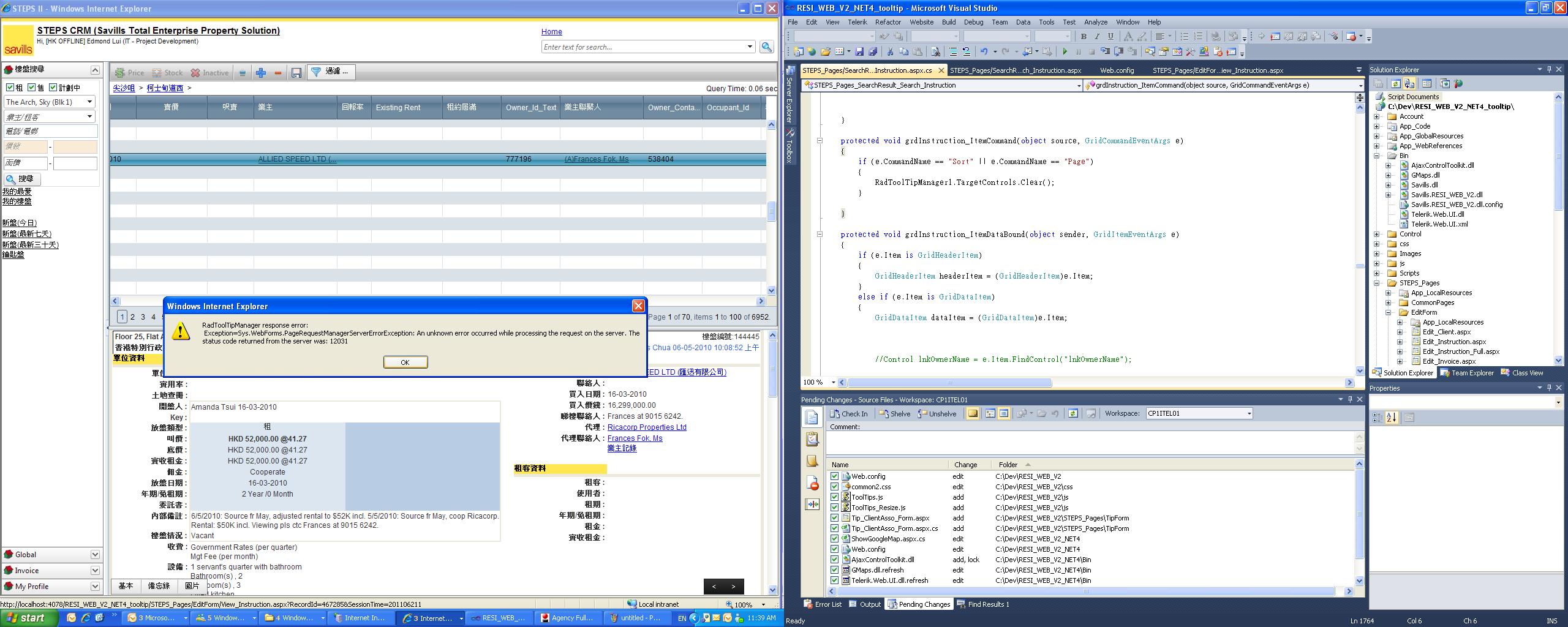Screen dimensions: 1568x627
Task: Click the orange minus icon in STEPS toolbar
Action: 278,73
